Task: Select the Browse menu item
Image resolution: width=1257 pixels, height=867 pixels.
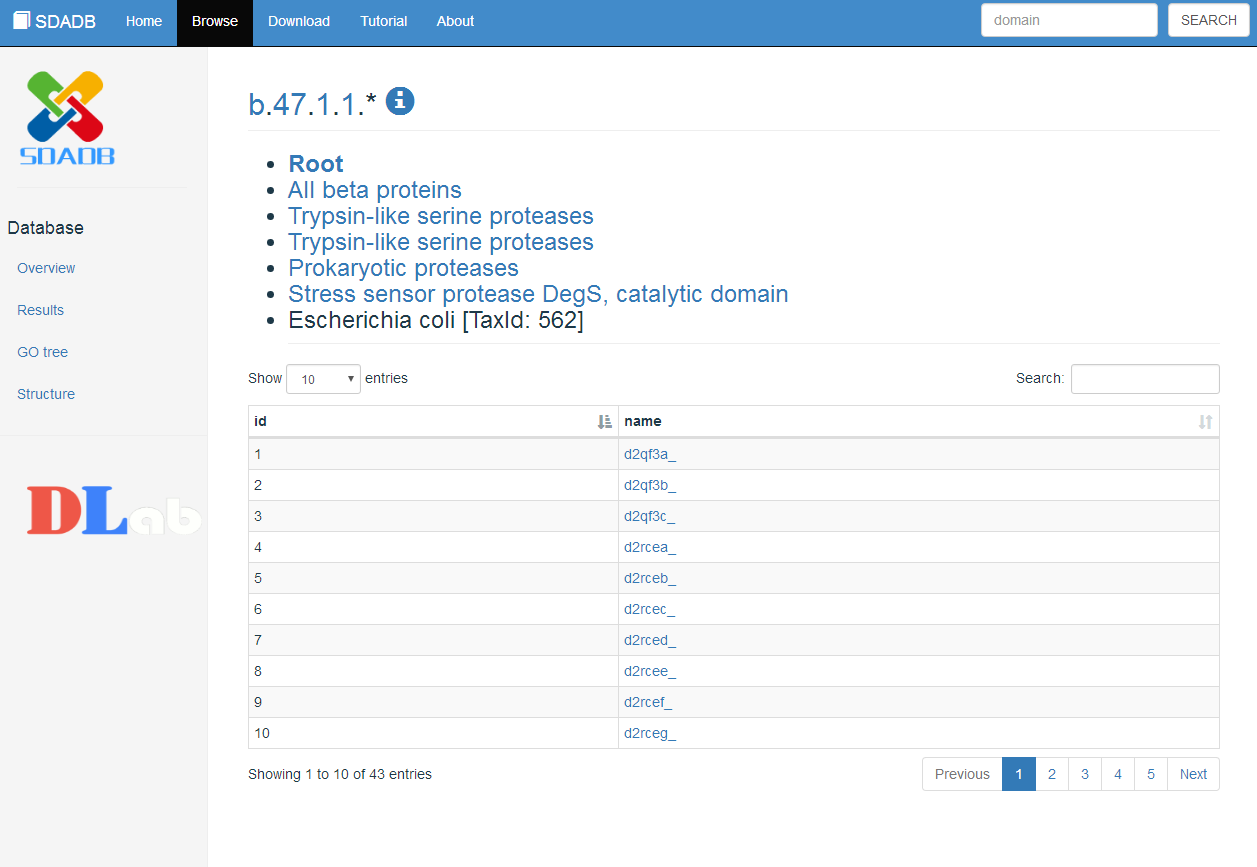Action: (x=215, y=22)
